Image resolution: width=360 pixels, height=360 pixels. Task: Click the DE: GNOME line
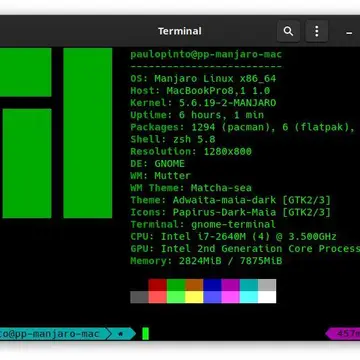tap(157, 163)
